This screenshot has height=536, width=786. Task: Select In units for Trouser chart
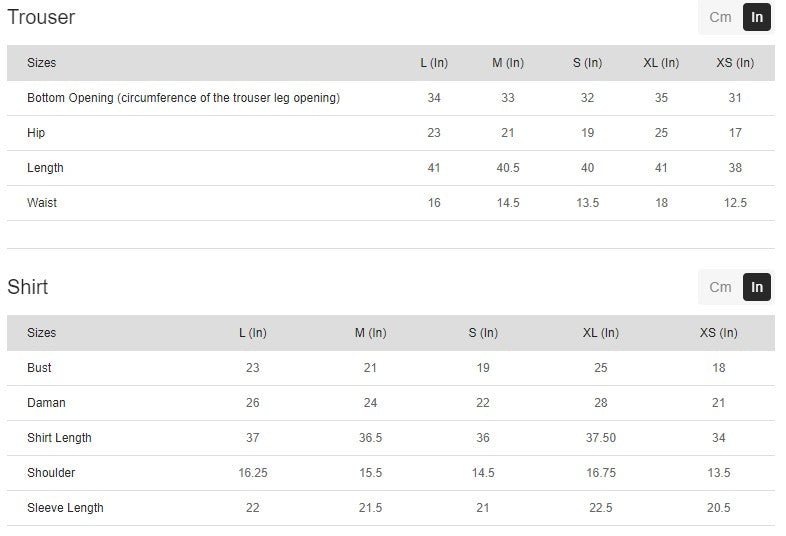pos(757,17)
